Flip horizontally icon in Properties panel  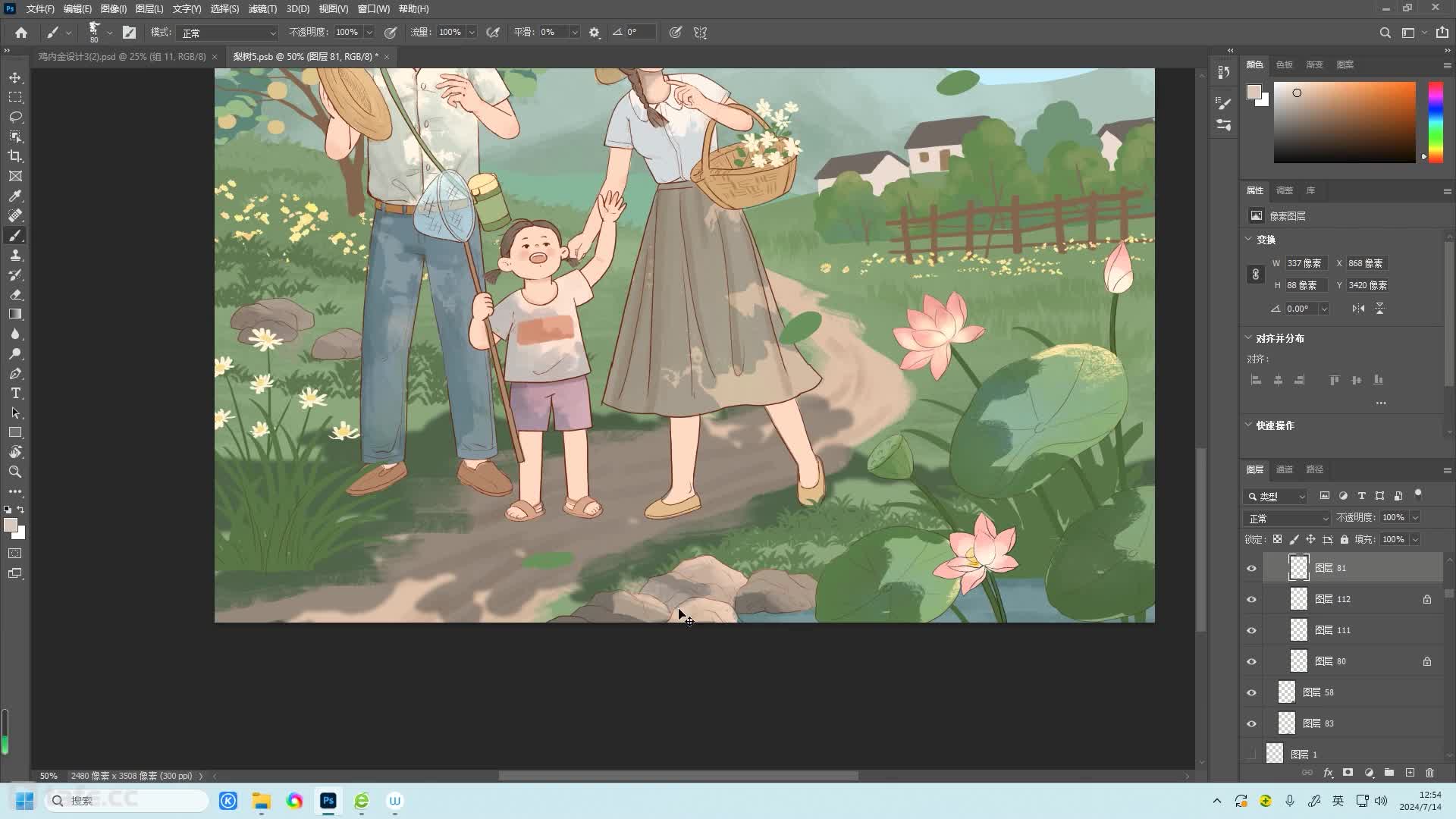[x=1358, y=309]
